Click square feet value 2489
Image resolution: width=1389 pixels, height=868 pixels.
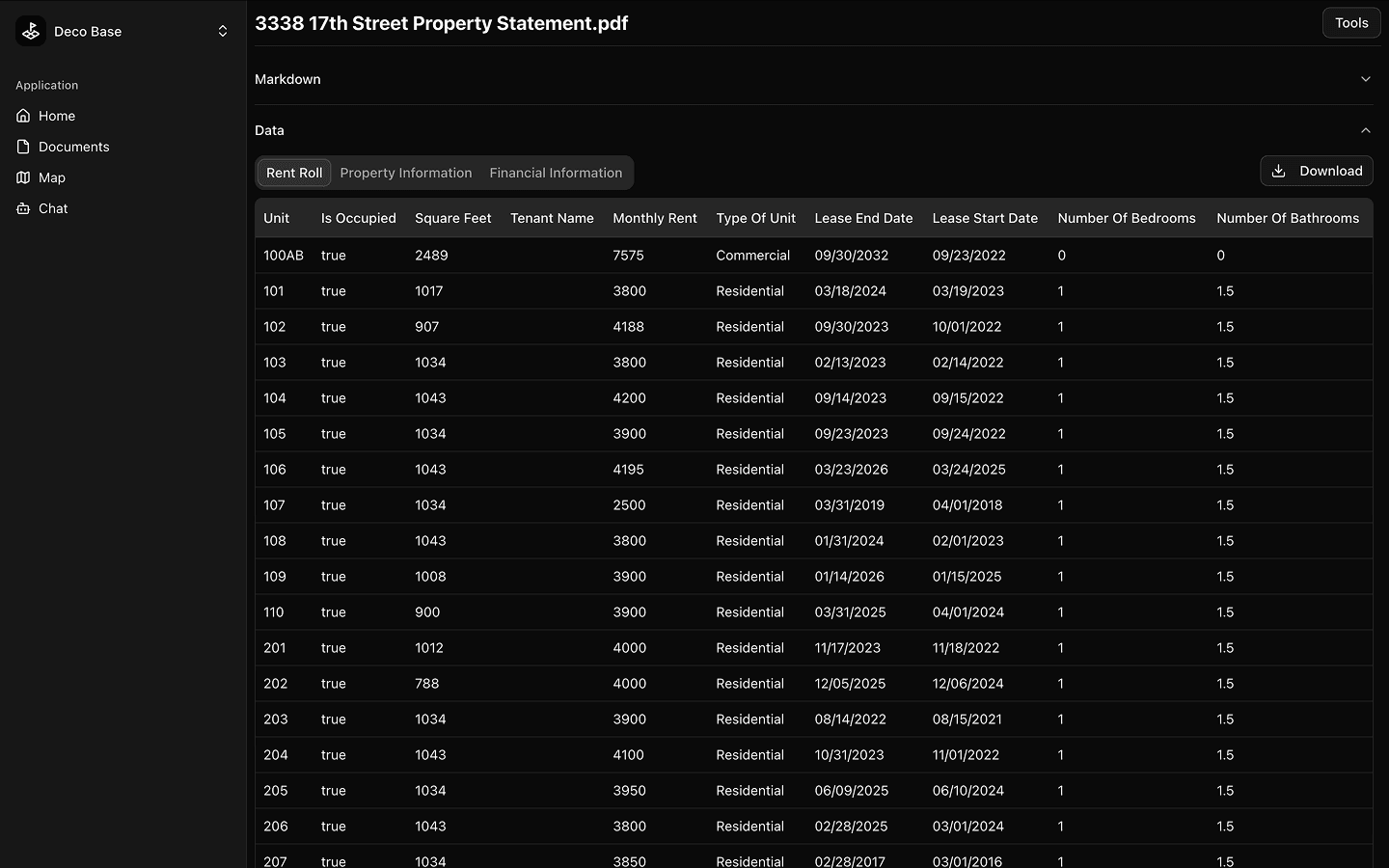pos(431,256)
